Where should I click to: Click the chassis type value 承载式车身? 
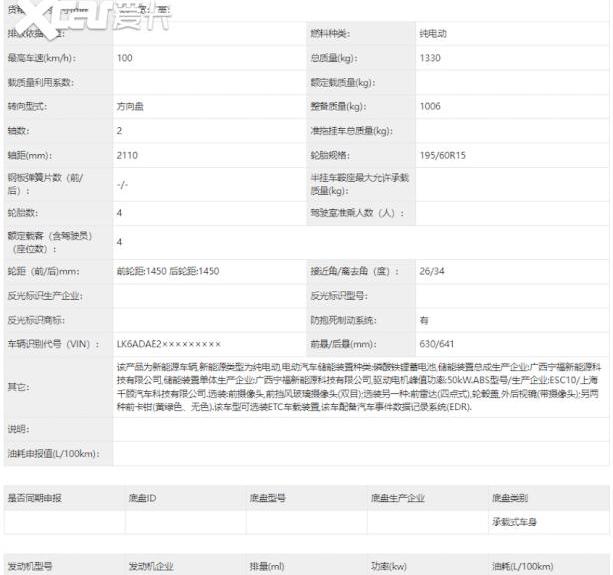514,522
